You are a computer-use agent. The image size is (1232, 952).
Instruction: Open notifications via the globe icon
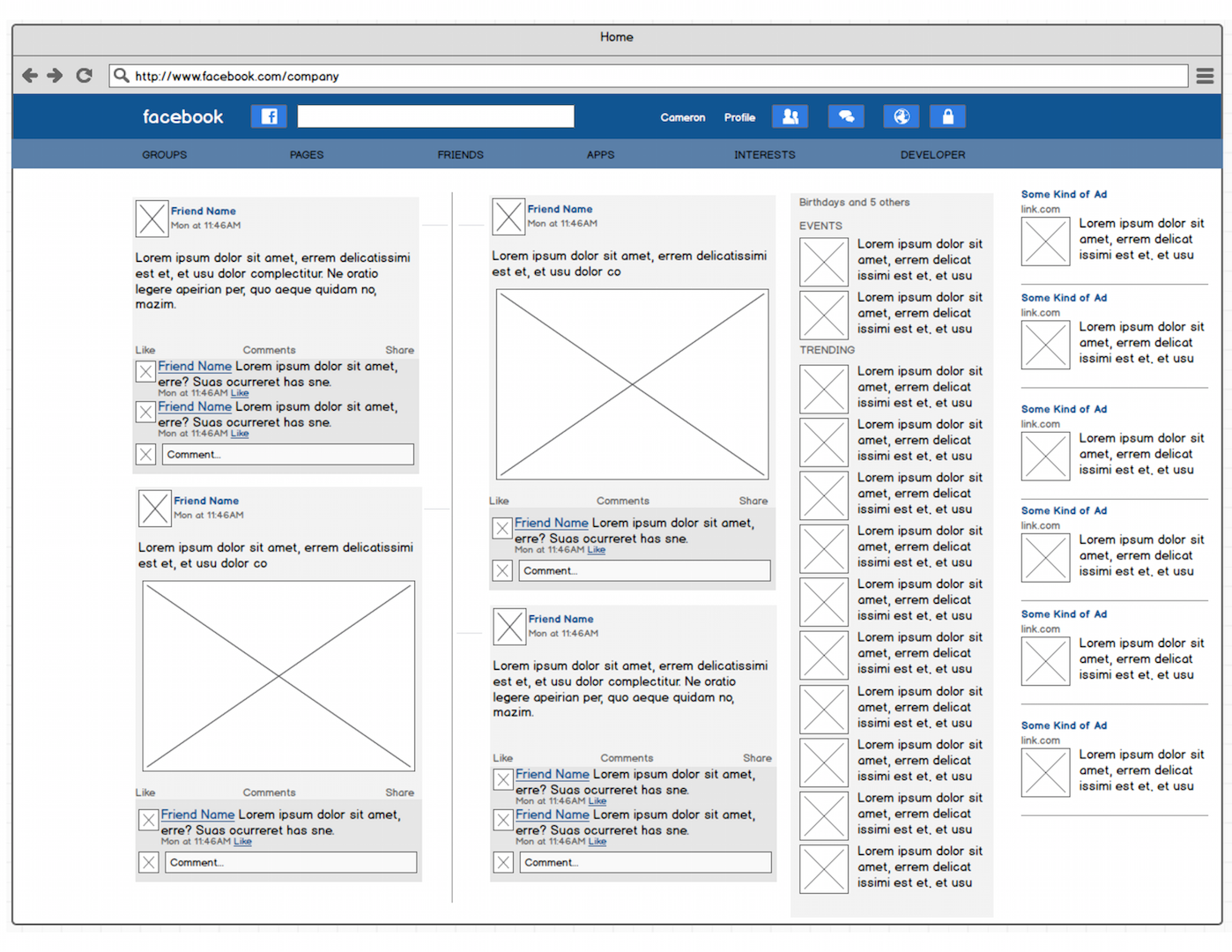tap(902, 116)
